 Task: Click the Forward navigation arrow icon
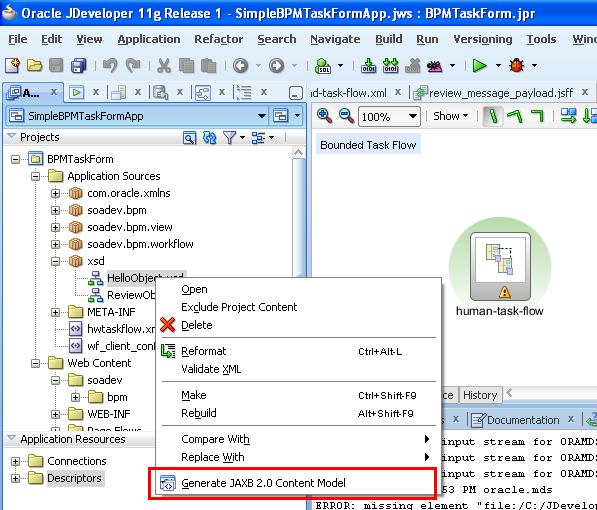[276, 66]
